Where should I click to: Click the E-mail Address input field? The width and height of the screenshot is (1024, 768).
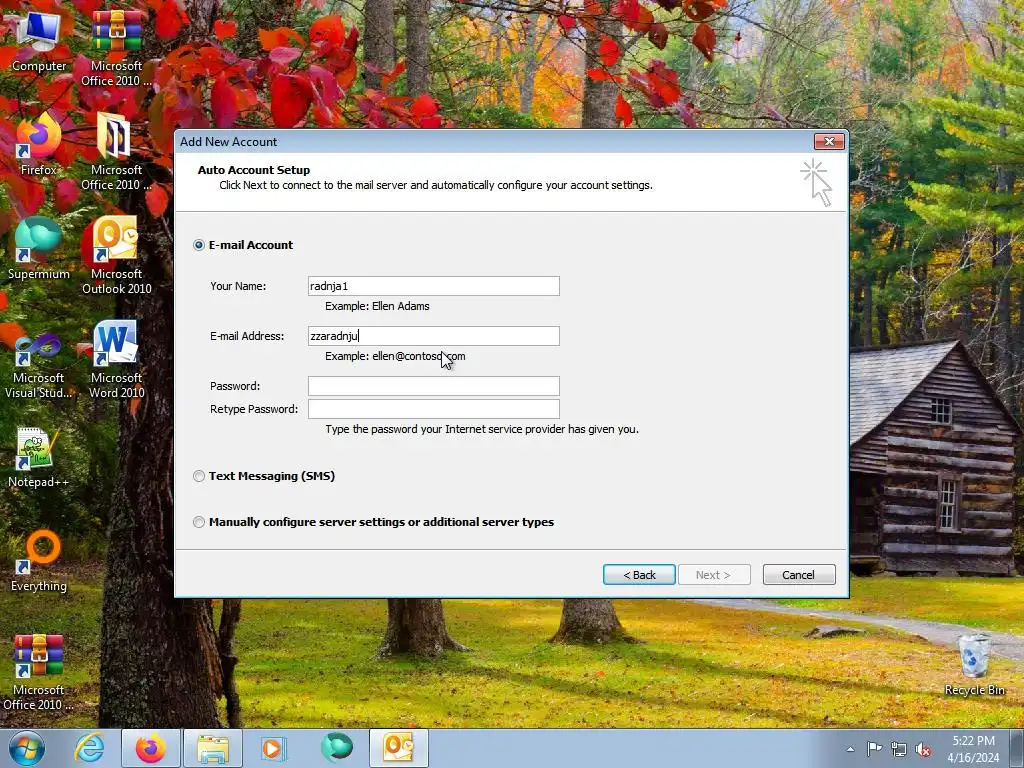coord(434,336)
